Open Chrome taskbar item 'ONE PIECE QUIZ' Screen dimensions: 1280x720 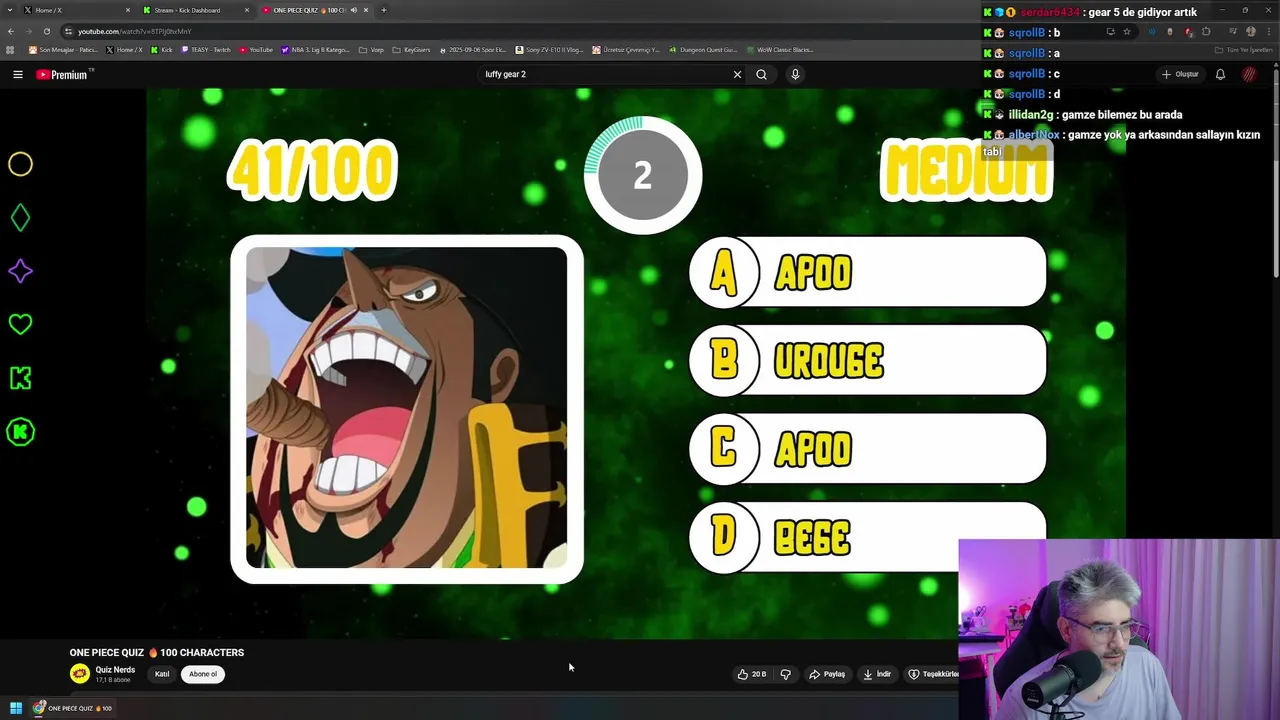tap(74, 708)
